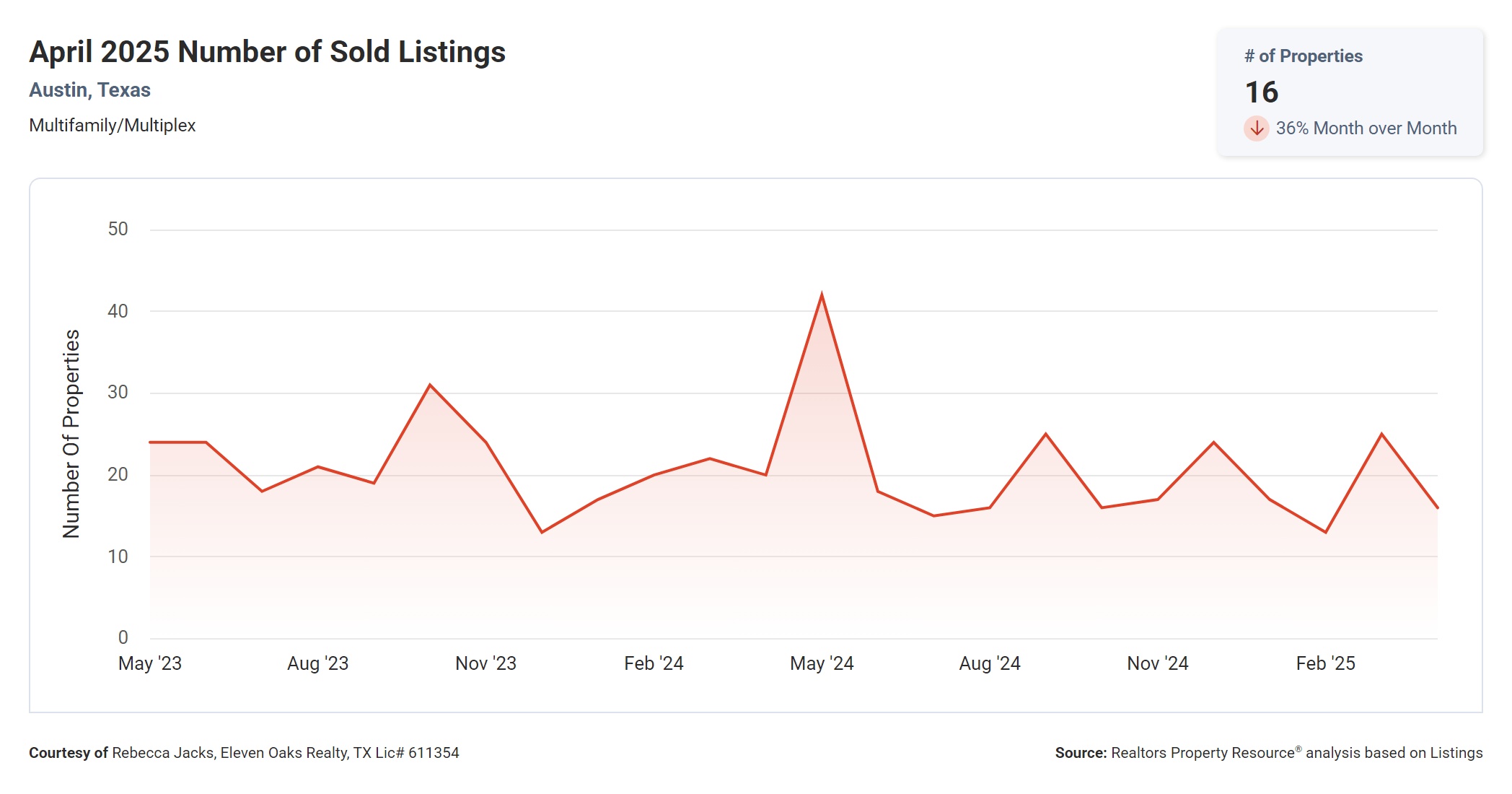Click the "36% Month over Month" text
This screenshot has height=794, width=1512.
pyautogui.click(x=1366, y=128)
